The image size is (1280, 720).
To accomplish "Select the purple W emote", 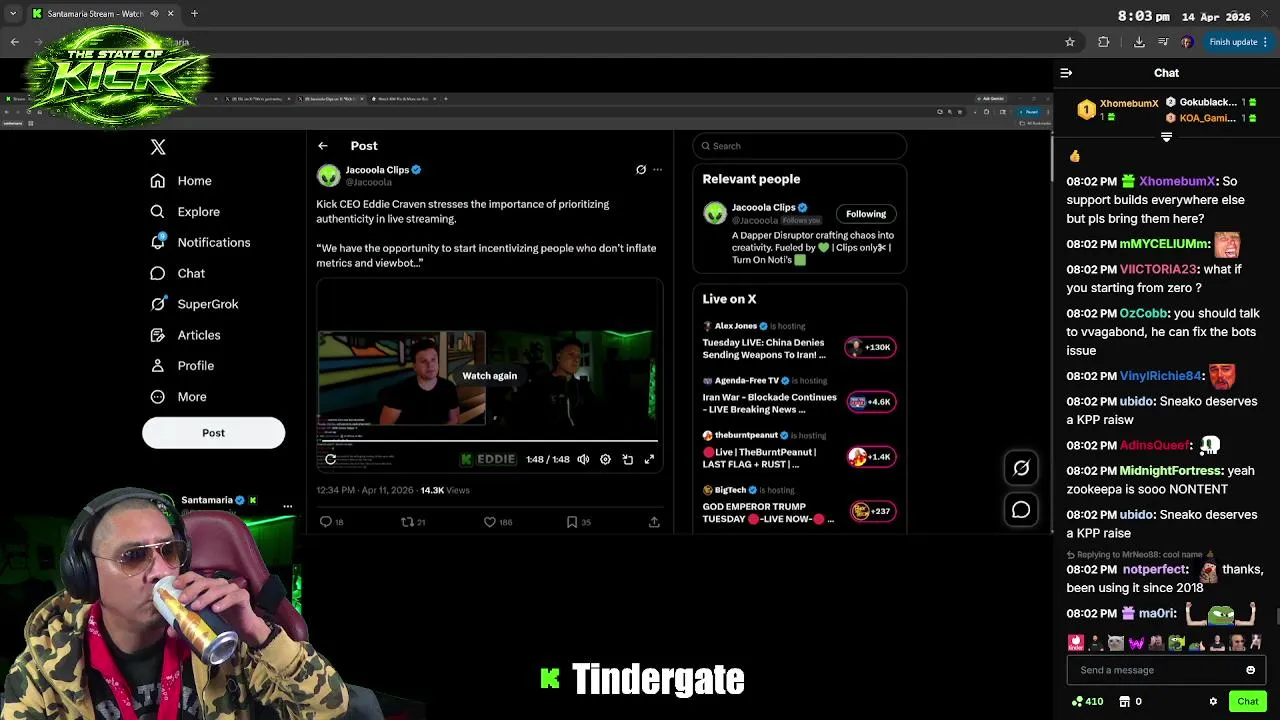I will click(1136, 643).
